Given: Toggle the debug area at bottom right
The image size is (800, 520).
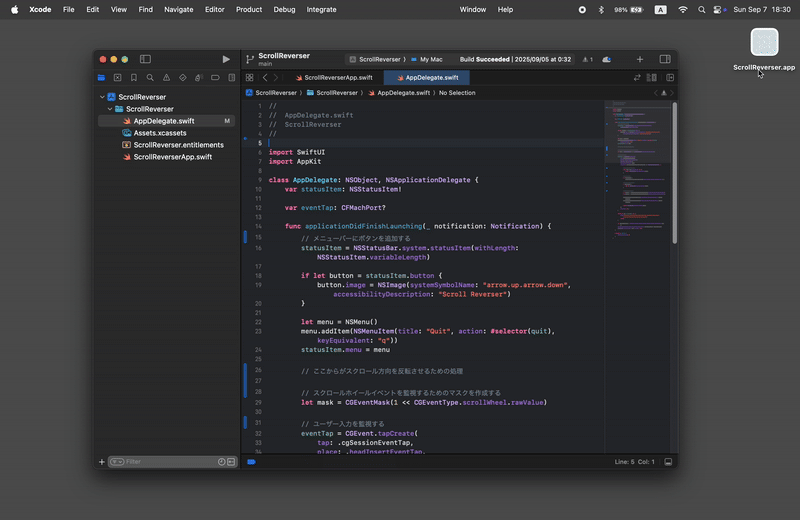Looking at the screenshot, I should [x=668, y=462].
